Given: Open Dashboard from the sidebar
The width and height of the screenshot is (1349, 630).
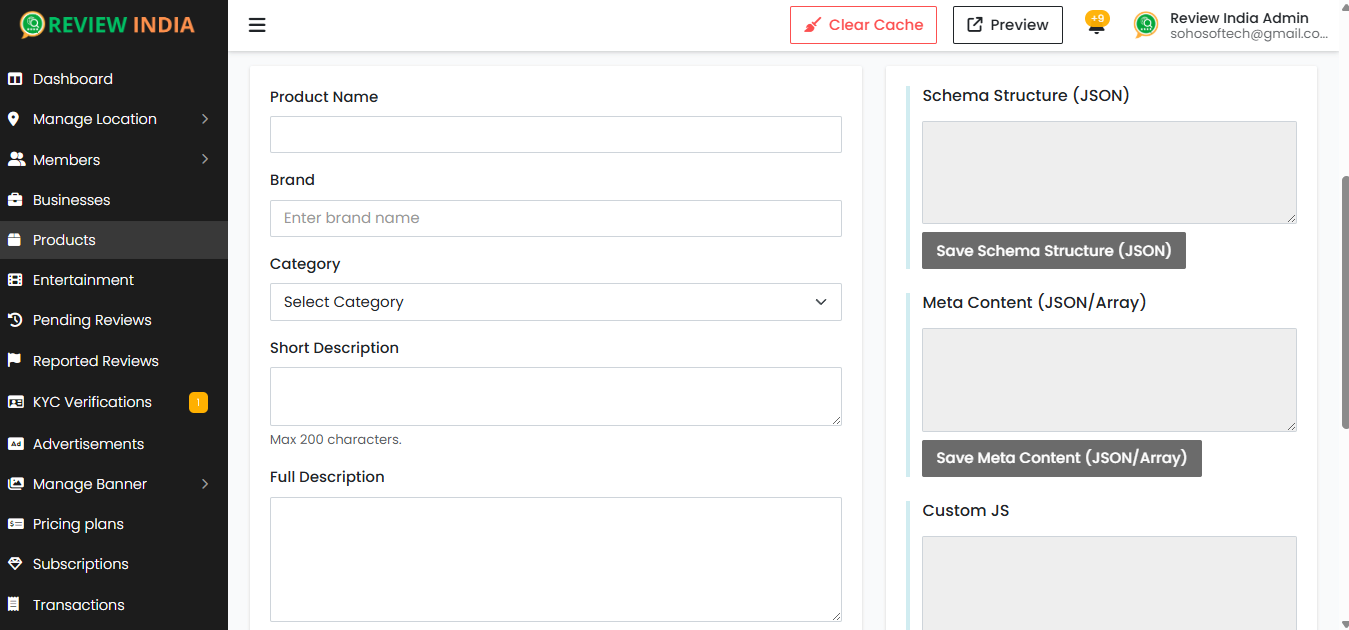Looking at the screenshot, I should click(x=114, y=79).
